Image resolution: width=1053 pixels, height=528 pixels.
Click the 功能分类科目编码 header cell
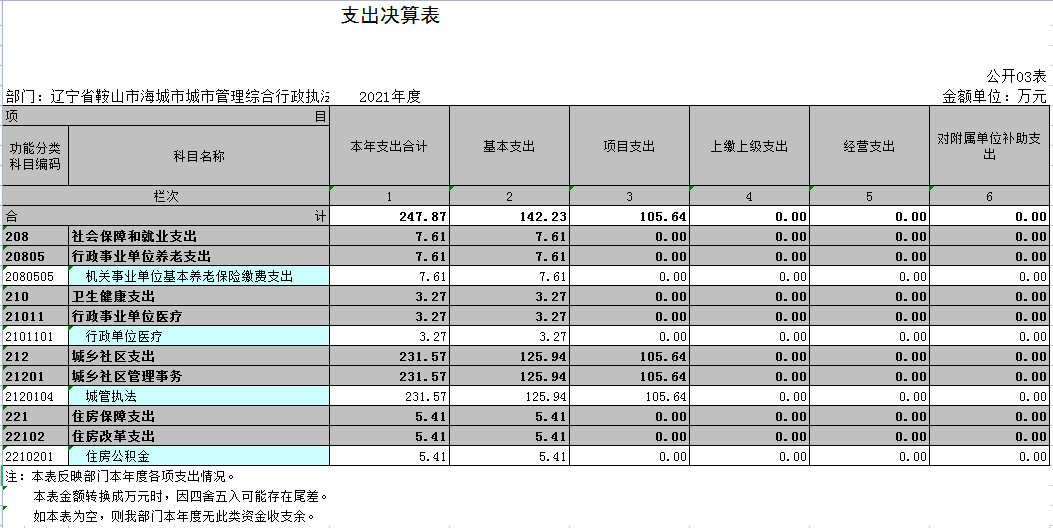[x=36, y=156]
